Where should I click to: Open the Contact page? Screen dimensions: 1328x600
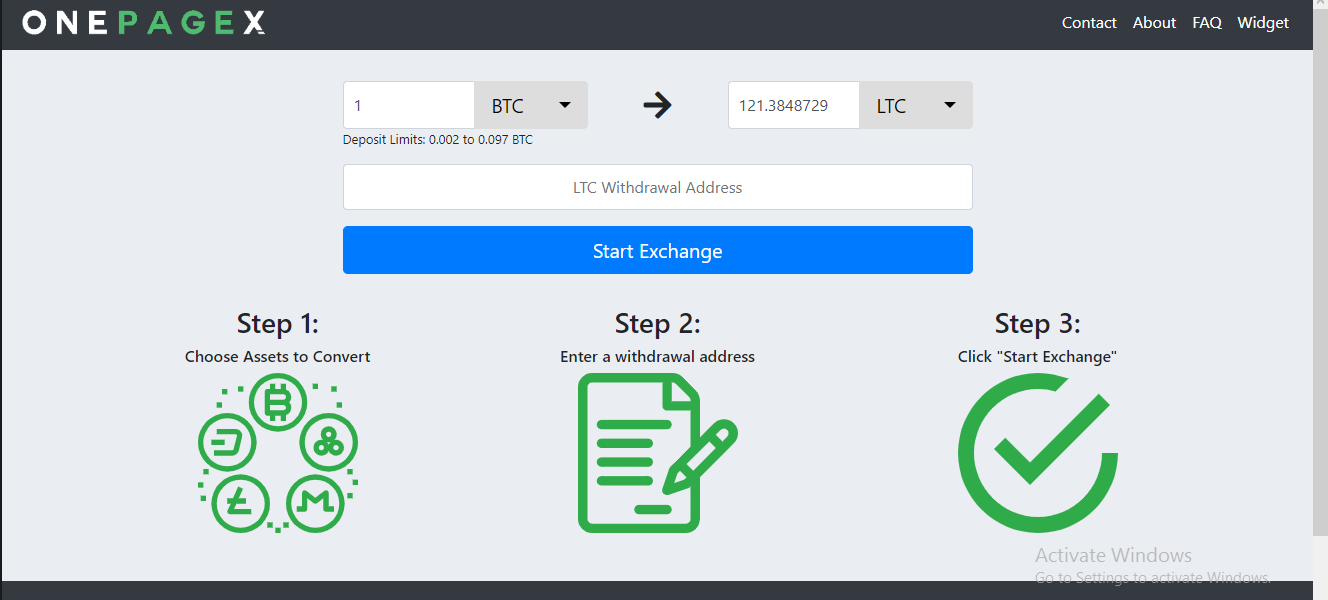pyautogui.click(x=1089, y=22)
